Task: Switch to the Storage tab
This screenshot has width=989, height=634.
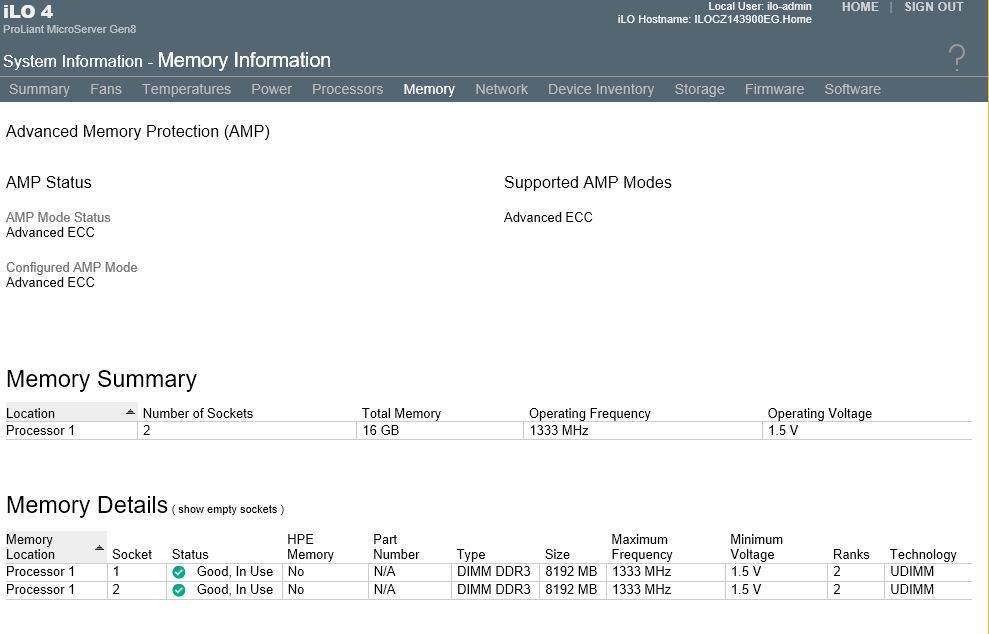Action: (x=699, y=89)
